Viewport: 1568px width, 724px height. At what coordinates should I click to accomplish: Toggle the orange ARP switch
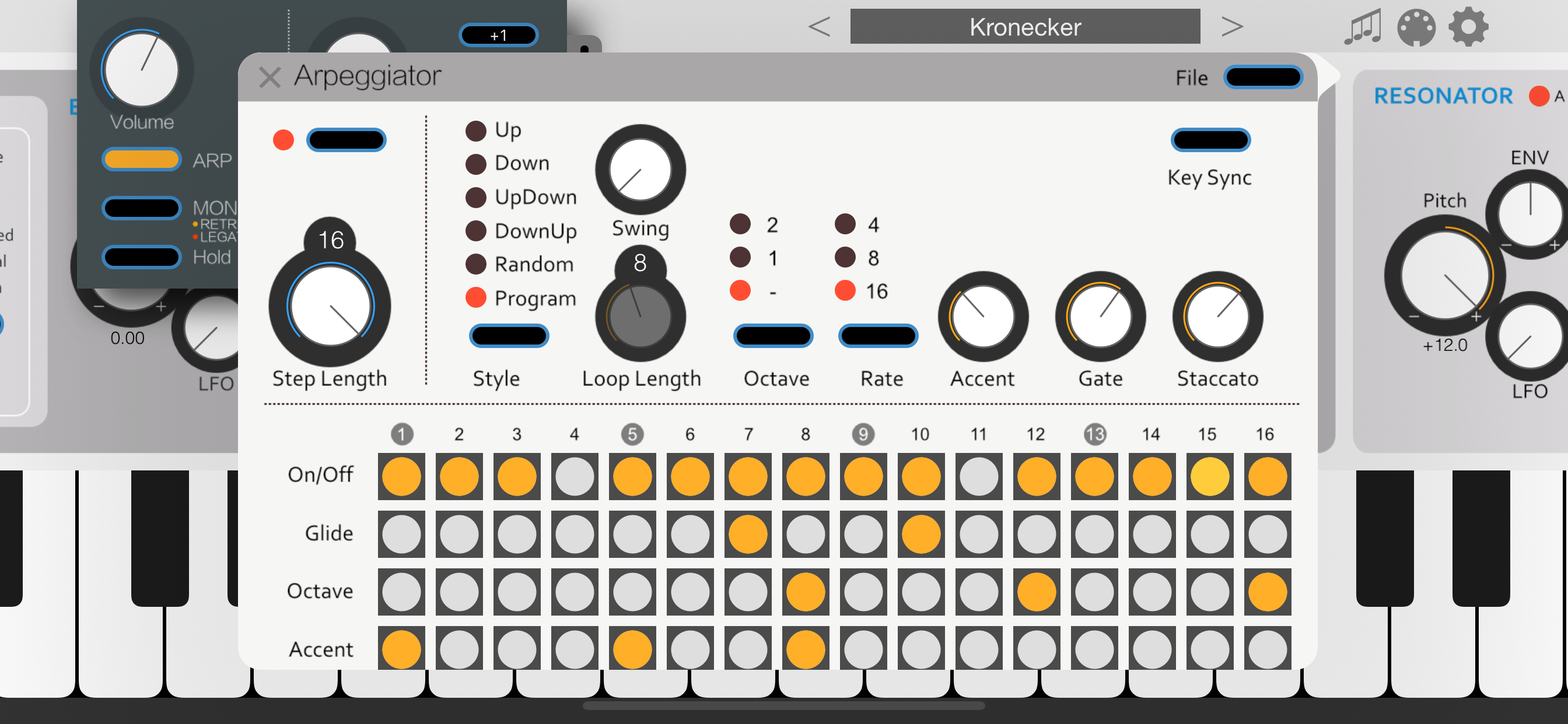click(x=141, y=159)
